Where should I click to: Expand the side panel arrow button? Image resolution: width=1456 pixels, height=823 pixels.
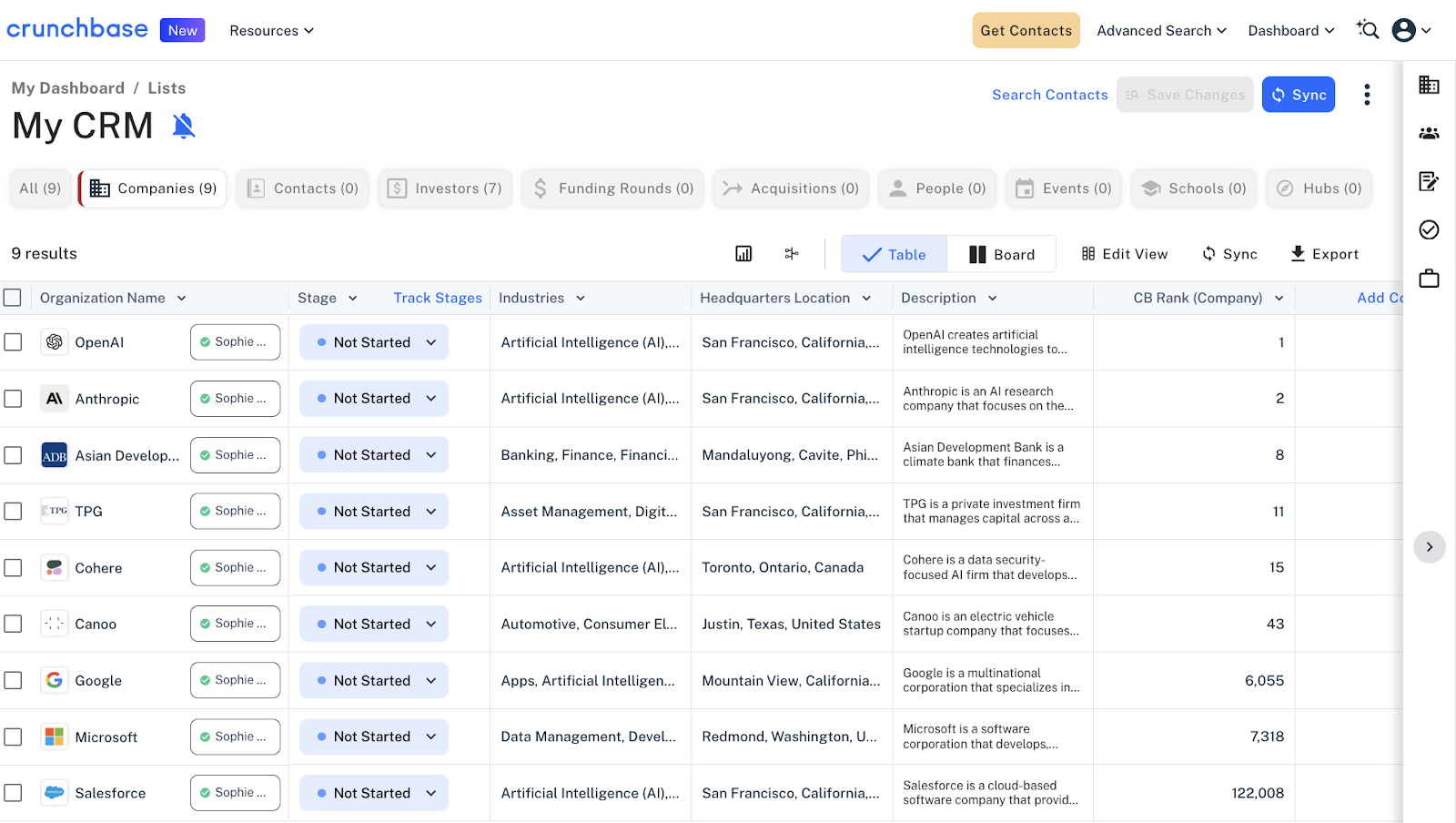click(1430, 547)
